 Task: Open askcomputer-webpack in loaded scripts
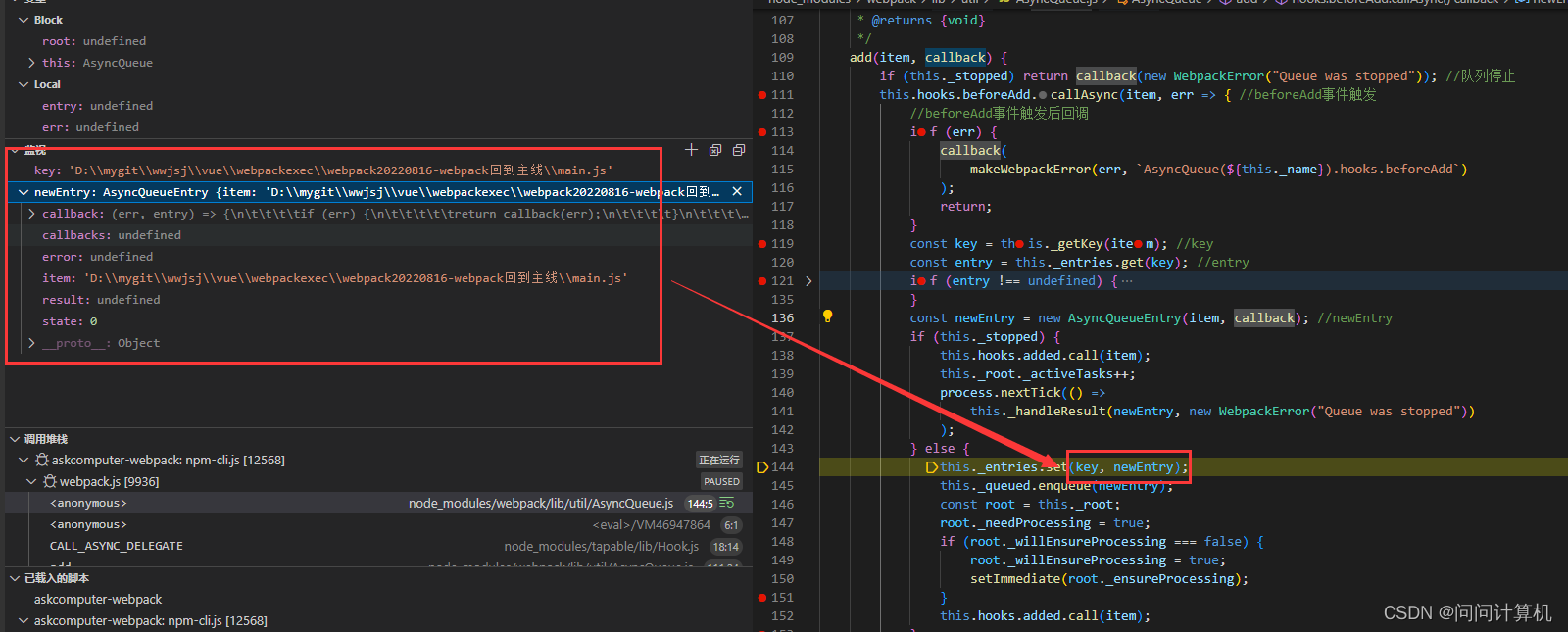[x=98, y=599]
